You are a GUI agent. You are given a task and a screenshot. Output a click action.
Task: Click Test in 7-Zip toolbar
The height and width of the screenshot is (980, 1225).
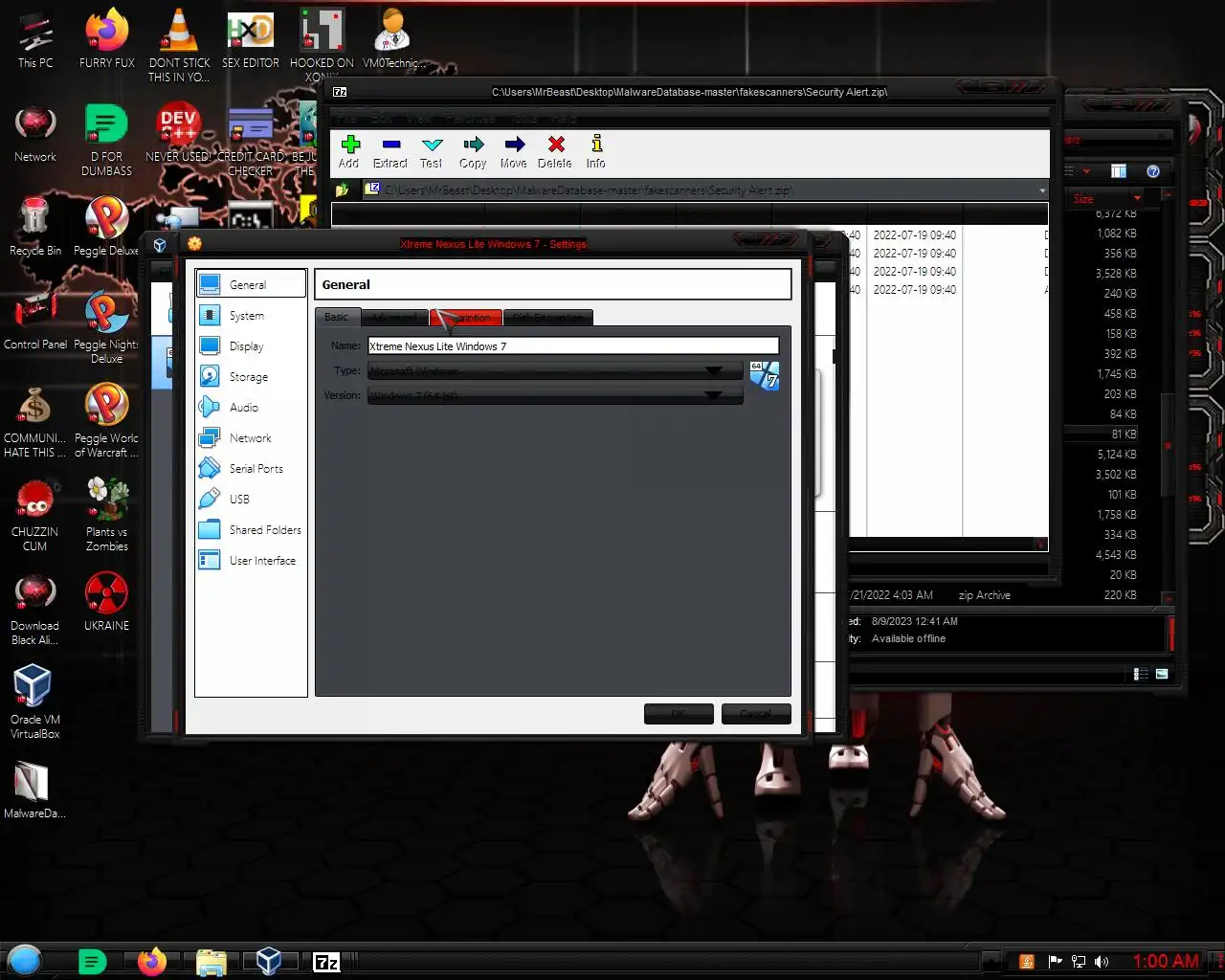click(432, 151)
